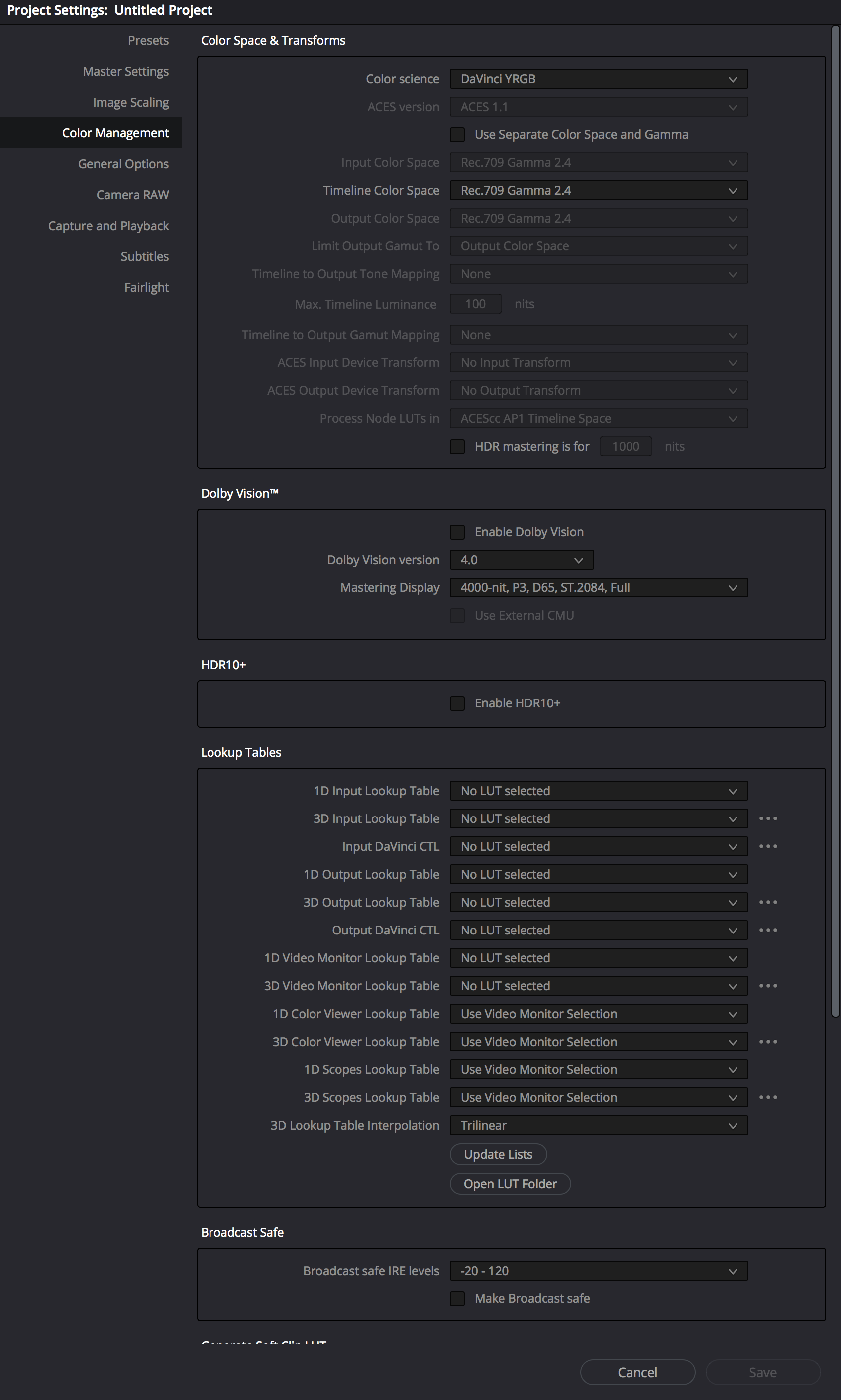Open the options dots for 3D Video Monitor Lookup Table

(x=768, y=986)
